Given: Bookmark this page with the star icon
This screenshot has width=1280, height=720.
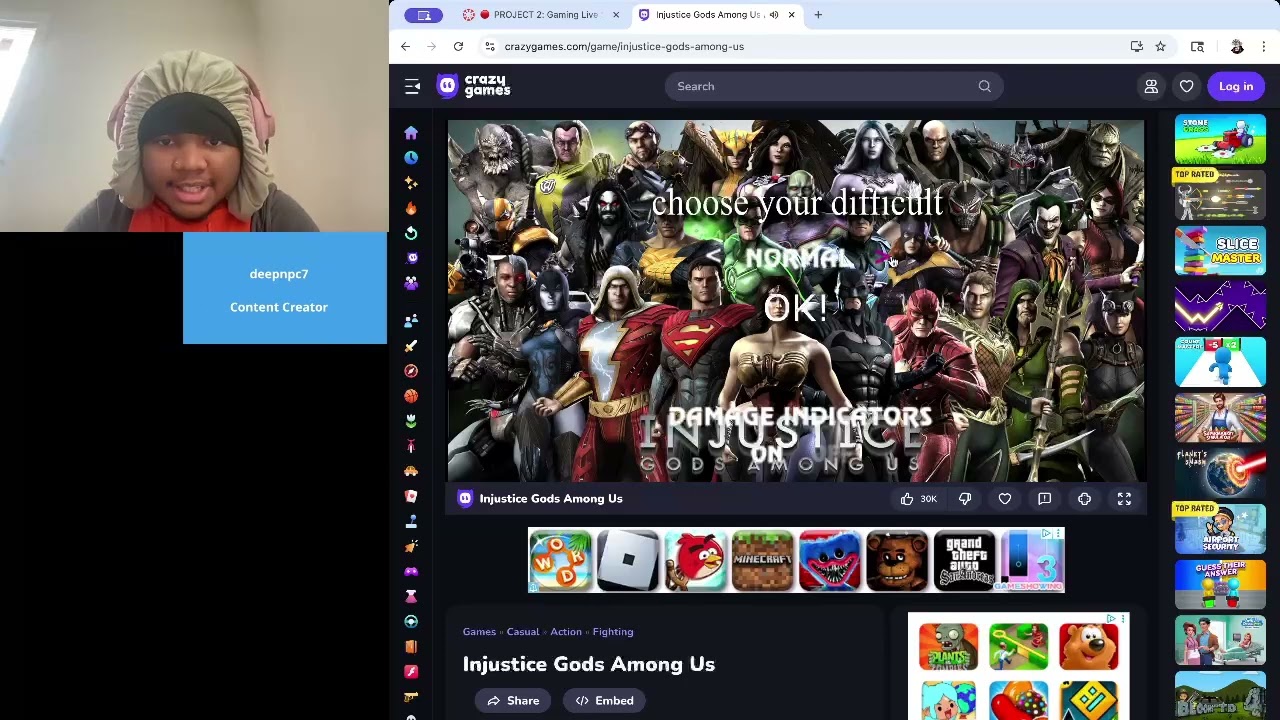Looking at the screenshot, I should (x=1160, y=46).
